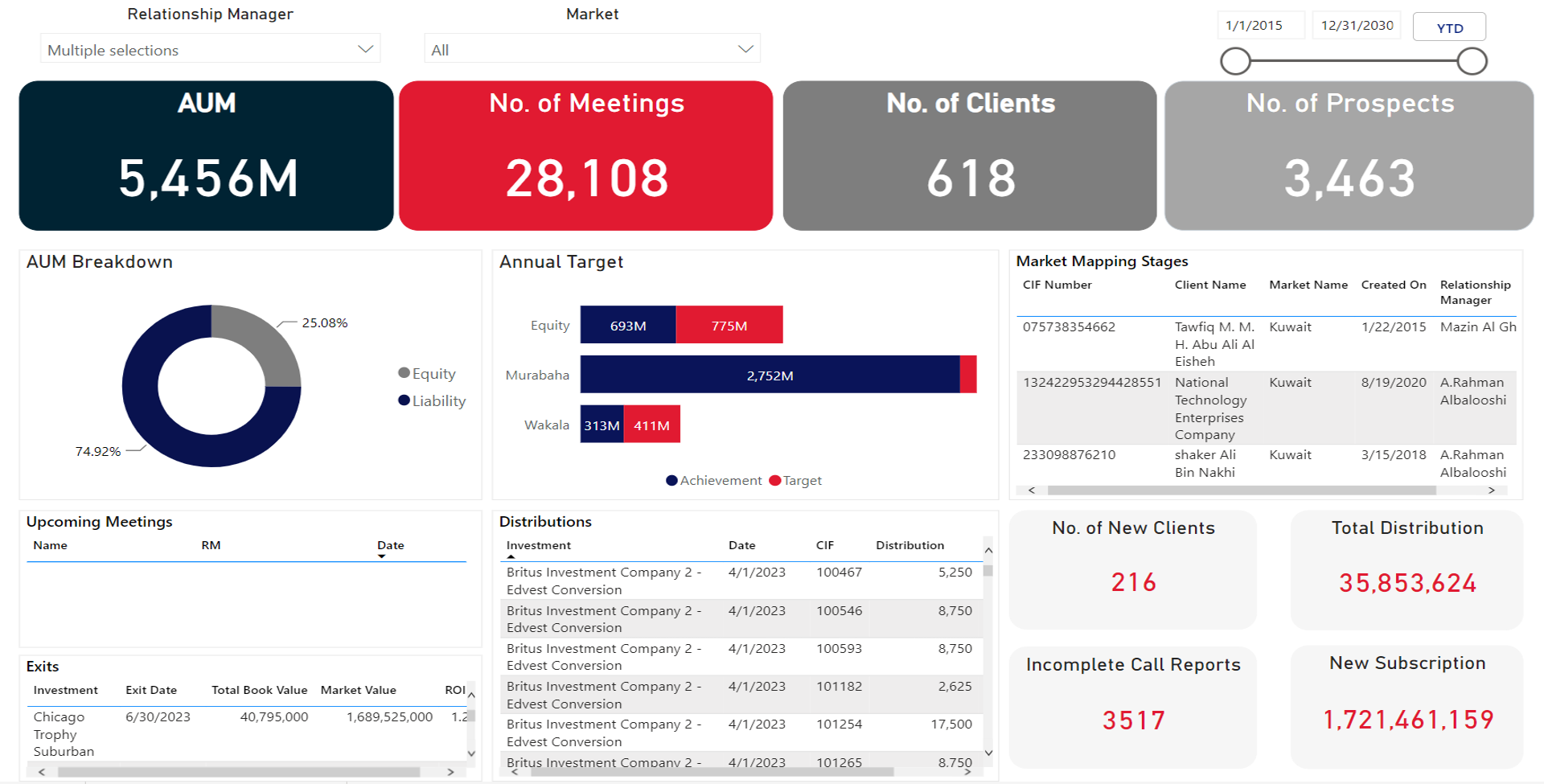Click the left handle of date slider
This screenshot has height=784, width=1544.
(1236, 61)
